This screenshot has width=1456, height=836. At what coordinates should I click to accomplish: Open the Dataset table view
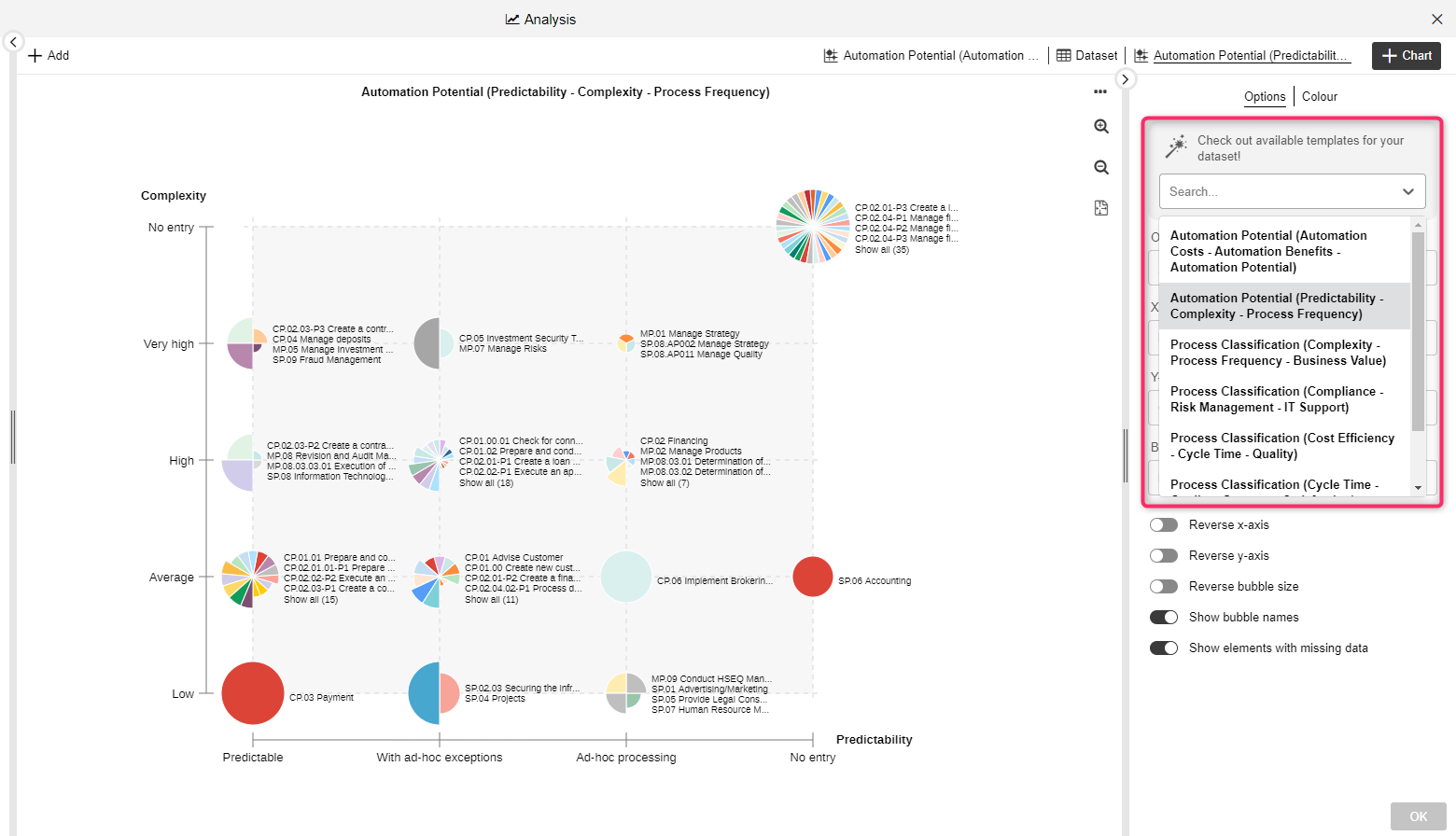tap(1086, 56)
